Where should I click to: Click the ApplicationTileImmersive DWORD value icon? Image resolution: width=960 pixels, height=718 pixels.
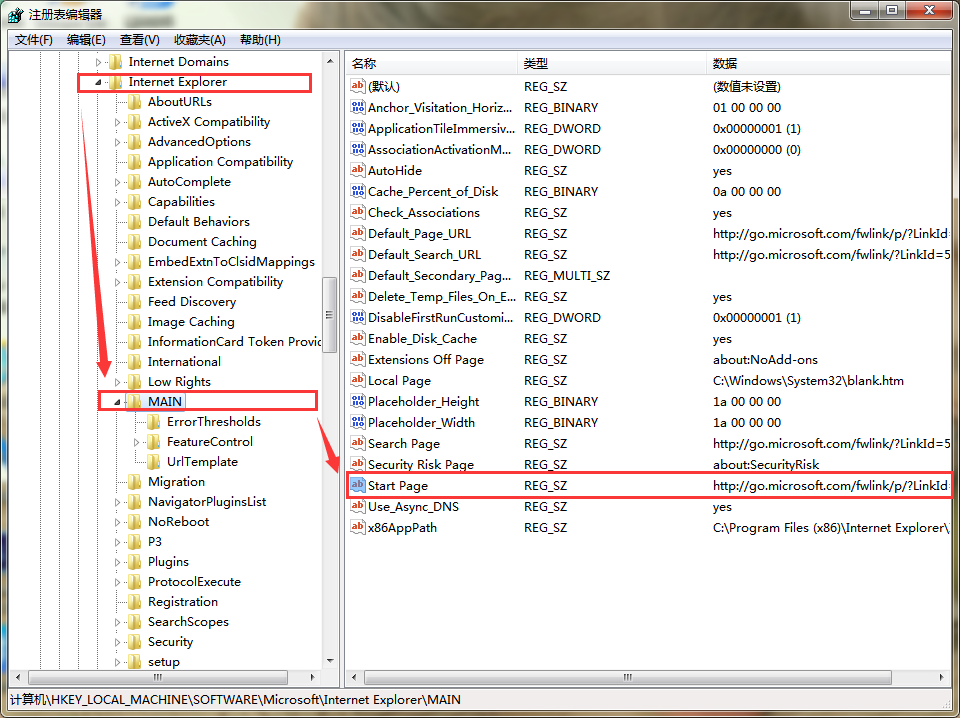[358, 128]
